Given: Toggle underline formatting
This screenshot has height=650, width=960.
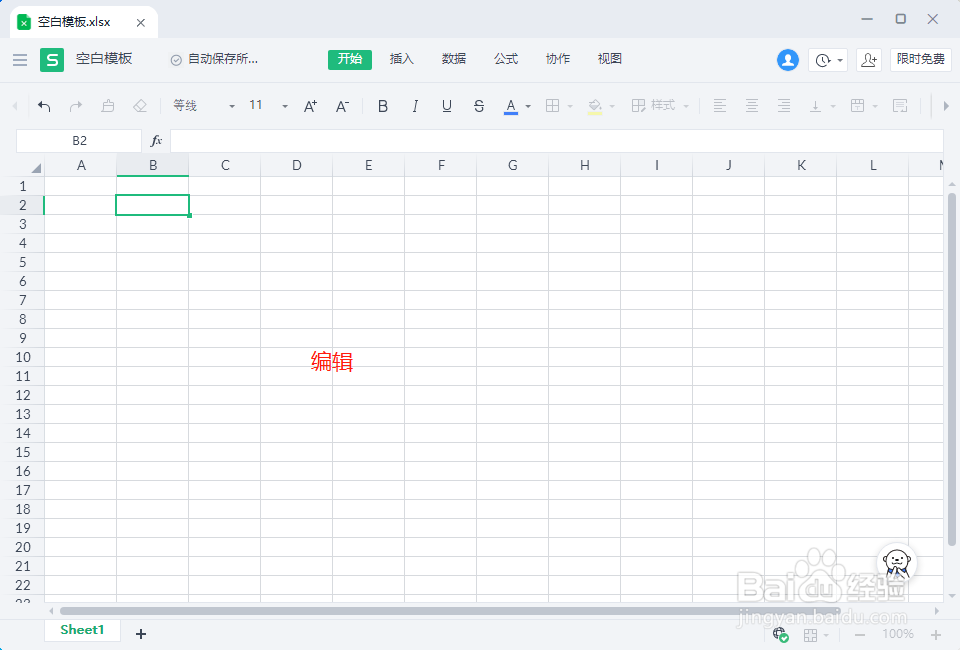Looking at the screenshot, I should (x=447, y=106).
